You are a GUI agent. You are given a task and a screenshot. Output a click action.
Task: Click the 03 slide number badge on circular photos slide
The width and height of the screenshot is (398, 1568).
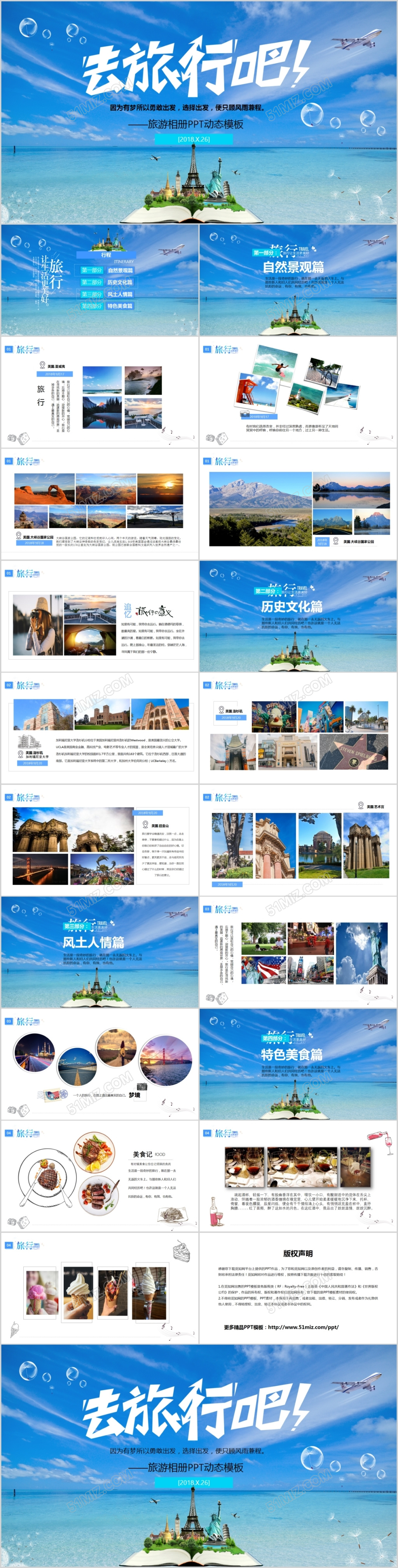pyautogui.click(x=9, y=1021)
